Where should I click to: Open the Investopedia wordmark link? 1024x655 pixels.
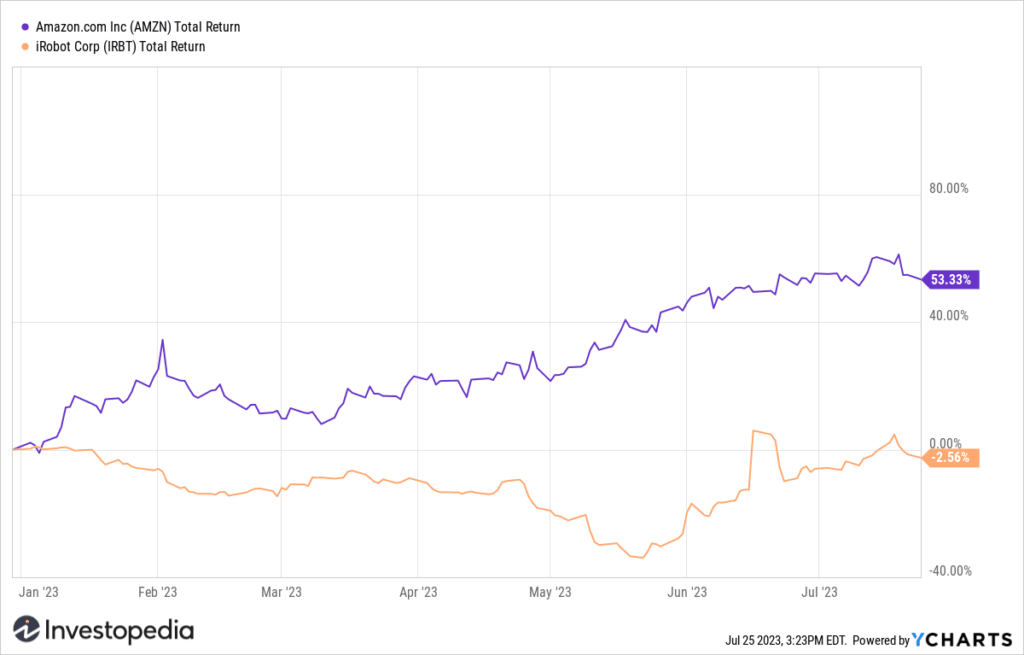pos(120,630)
